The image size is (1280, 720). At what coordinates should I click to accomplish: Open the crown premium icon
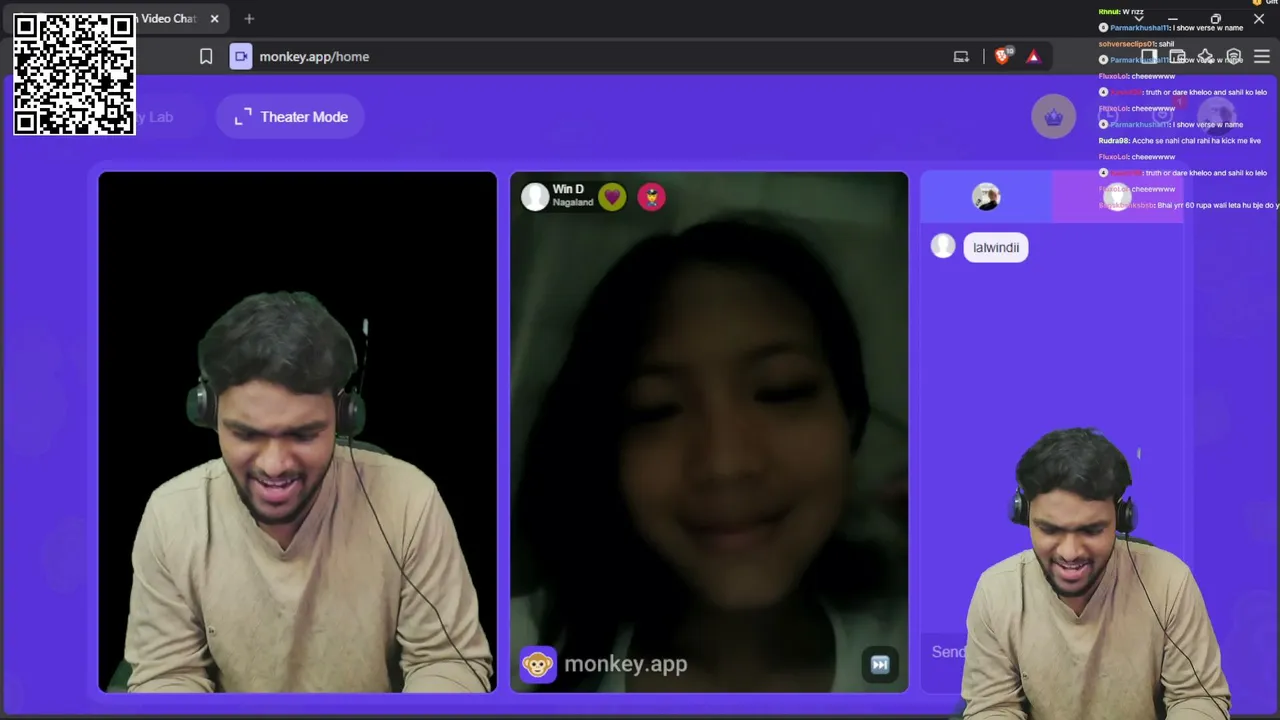click(x=1053, y=117)
